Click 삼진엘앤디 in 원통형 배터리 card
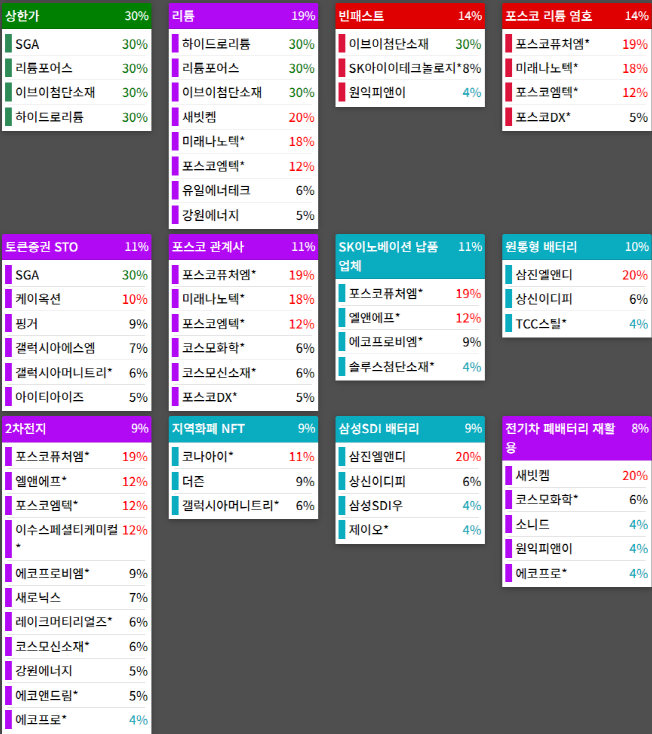This screenshot has width=652, height=734. point(577,275)
